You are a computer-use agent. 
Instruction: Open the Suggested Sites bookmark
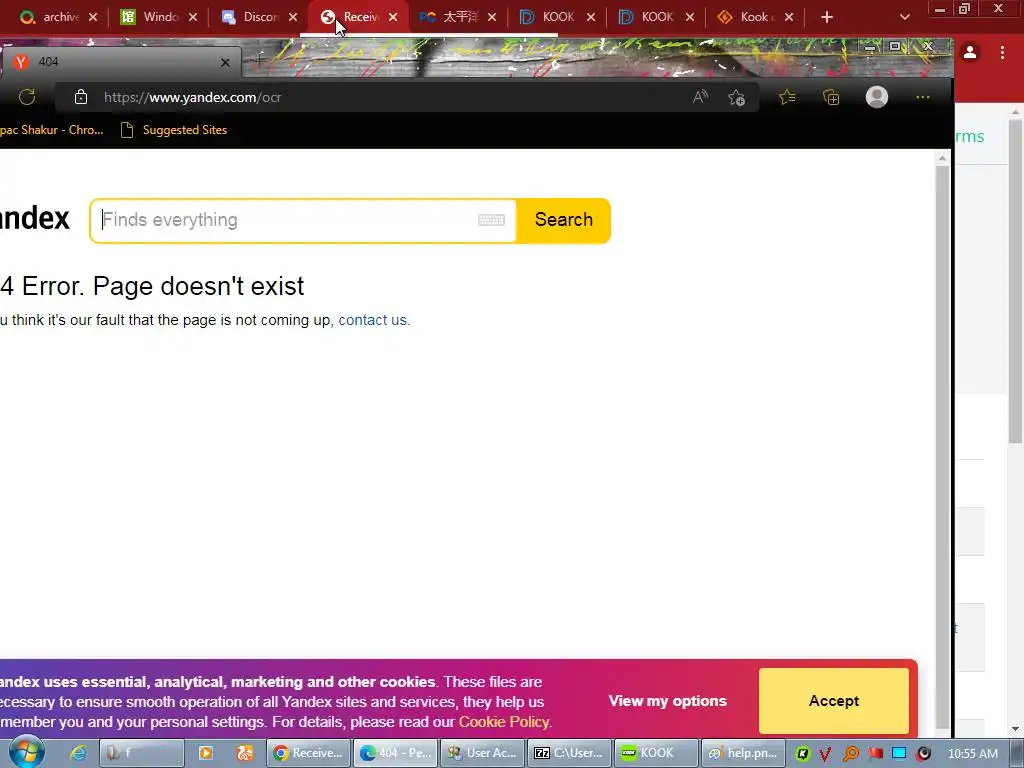pos(174,130)
